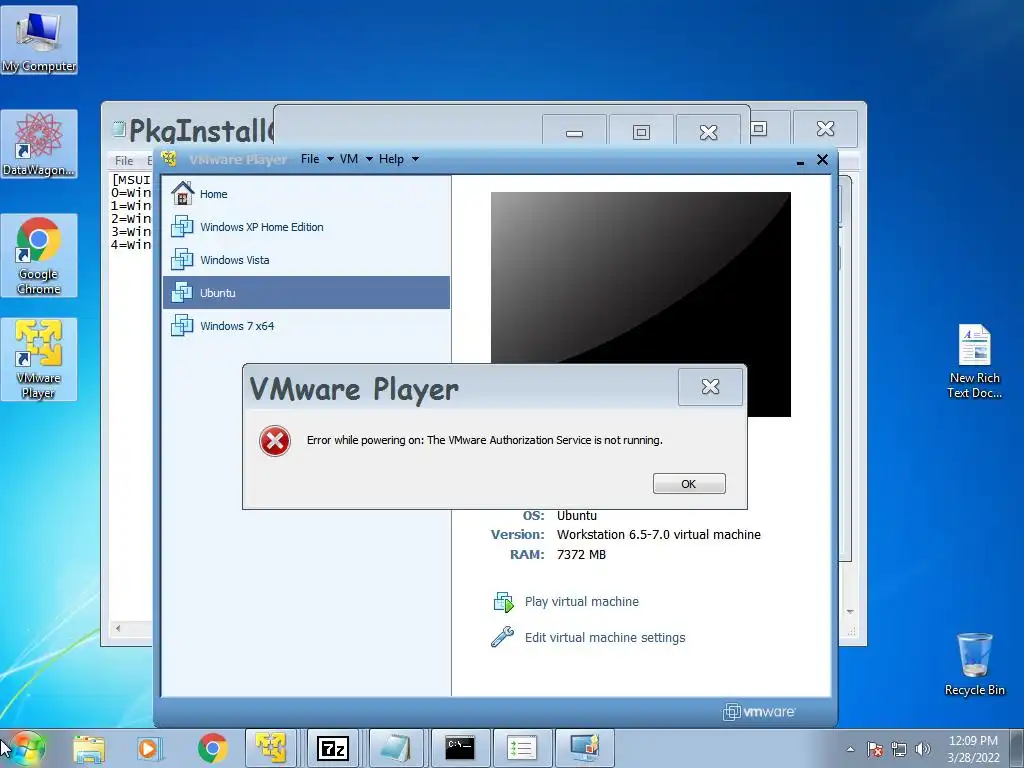This screenshot has width=1024, height=768.
Task: Open Windows Media Player from taskbar
Action: click(150, 748)
